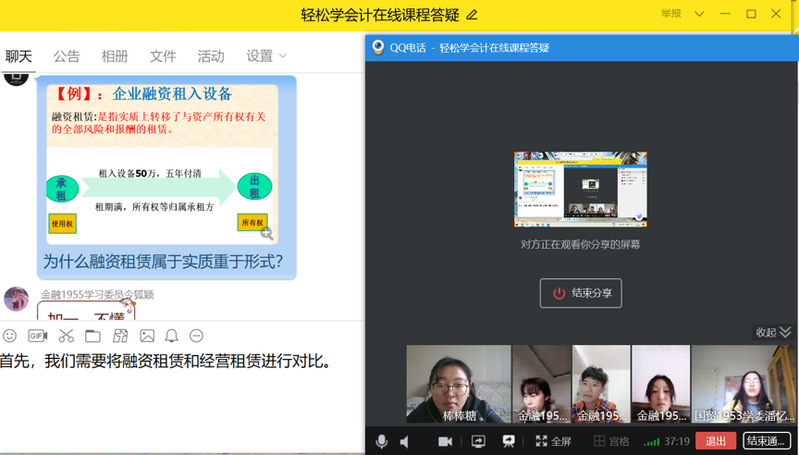Click the bell notification icon
The image size is (799, 455).
(172, 335)
